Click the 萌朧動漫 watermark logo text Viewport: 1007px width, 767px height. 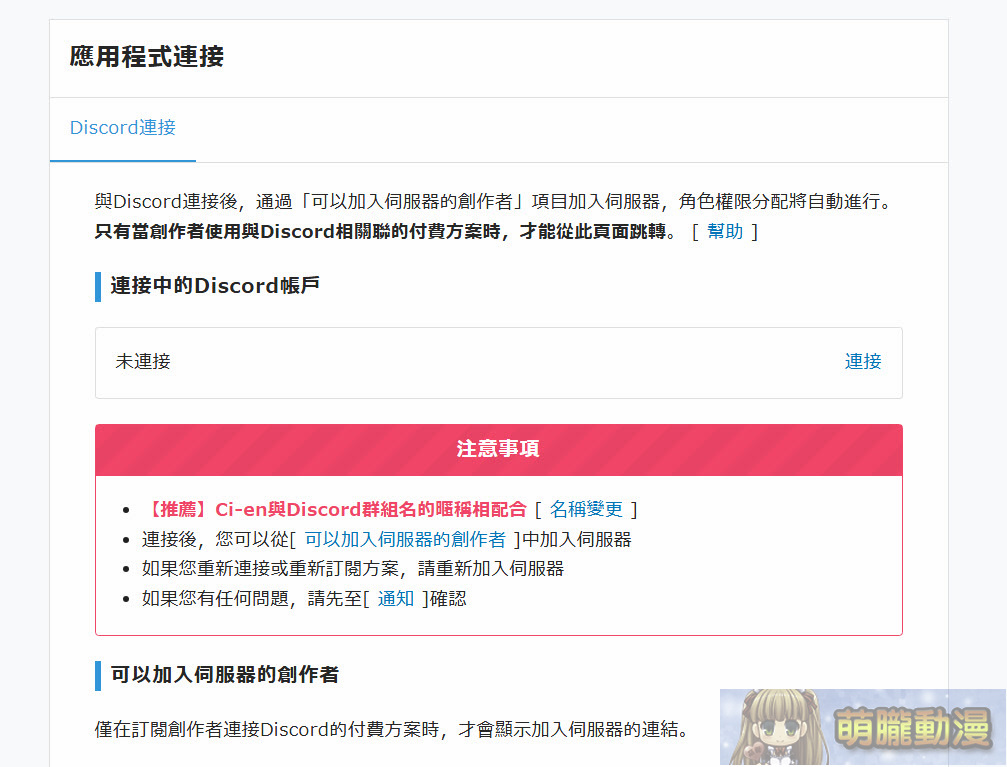coord(912,730)
